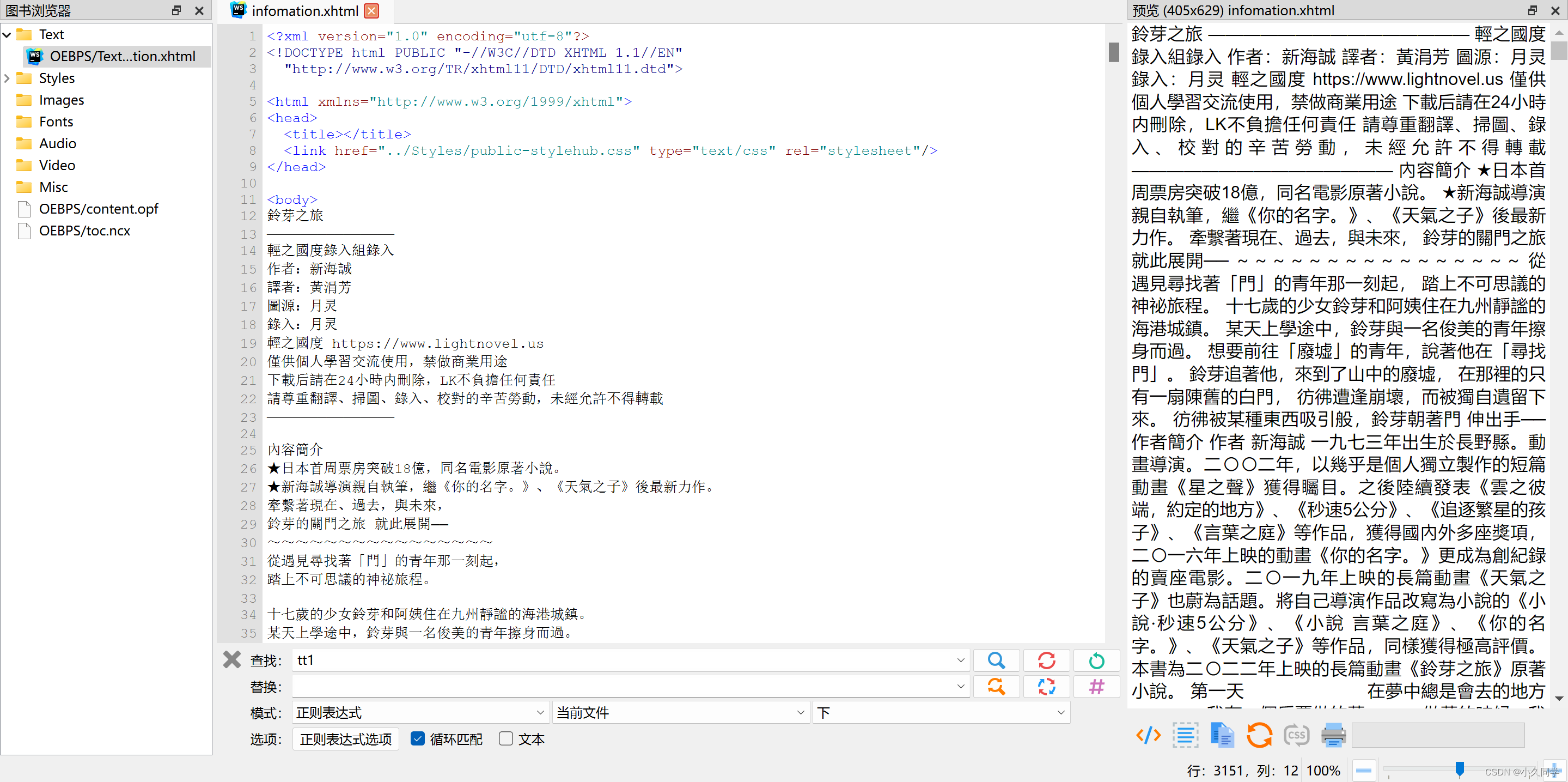The image size is (1568, 782).
Task: Open OEBPS/content.opf in book browser
Action: click(98, 209)
